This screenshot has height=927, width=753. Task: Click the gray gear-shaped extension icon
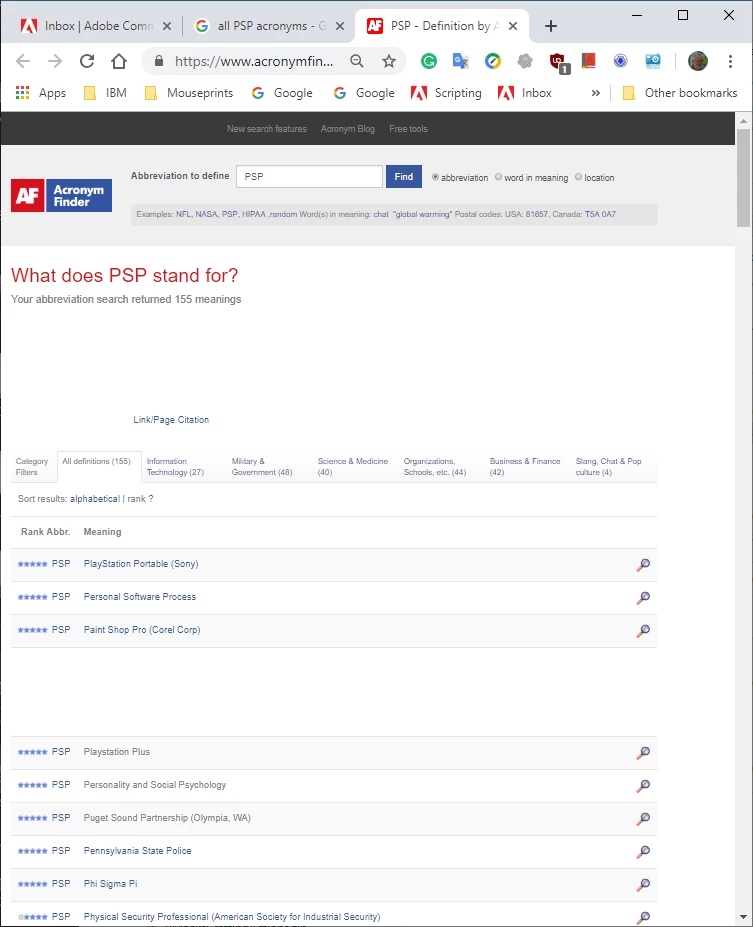[524, 61]
